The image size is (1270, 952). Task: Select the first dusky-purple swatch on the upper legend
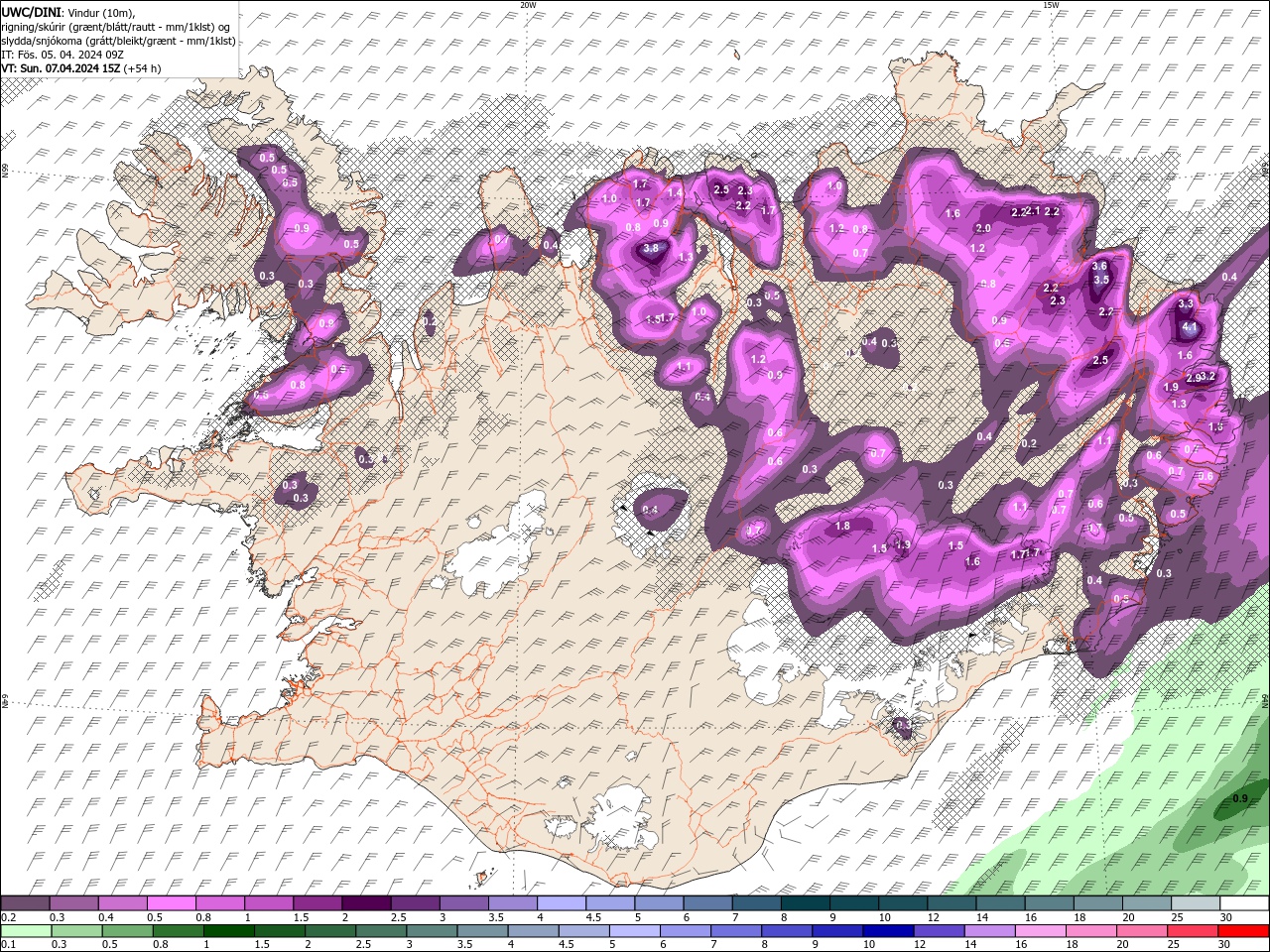click(x=25, y=903)
